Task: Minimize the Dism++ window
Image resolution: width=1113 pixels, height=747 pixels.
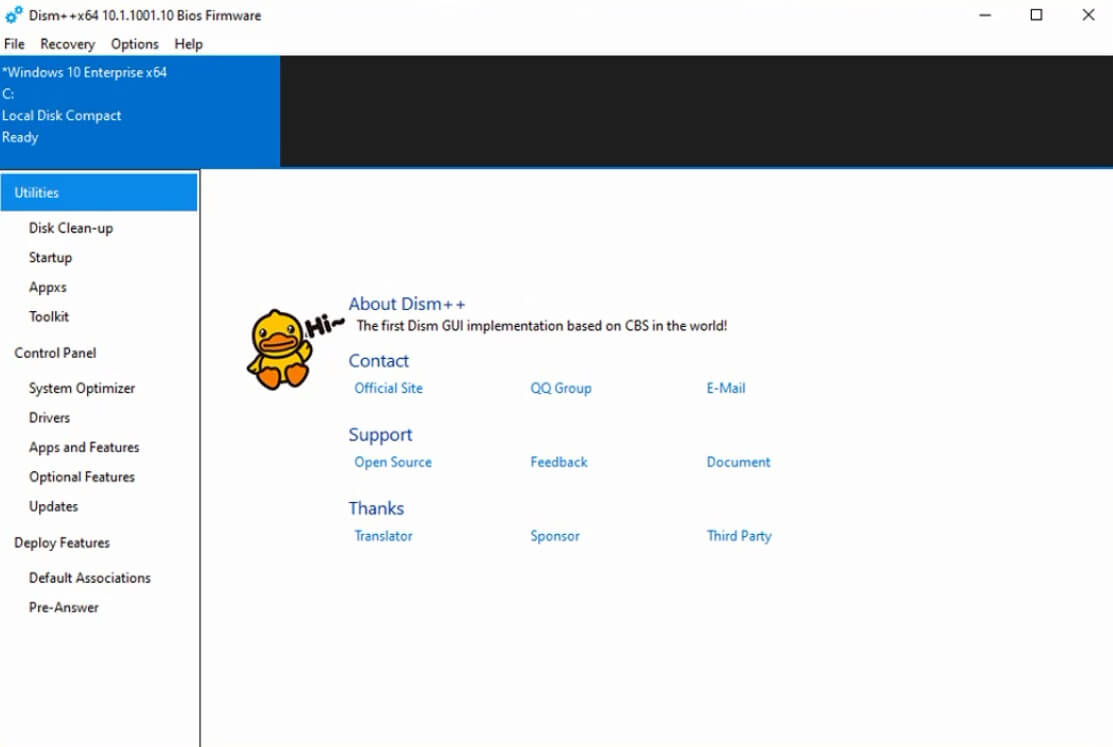Action: click(985, 15)
